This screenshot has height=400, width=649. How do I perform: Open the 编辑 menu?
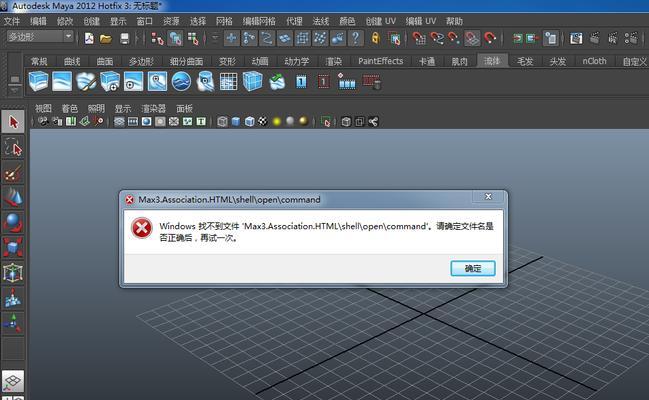pos(38,21)
